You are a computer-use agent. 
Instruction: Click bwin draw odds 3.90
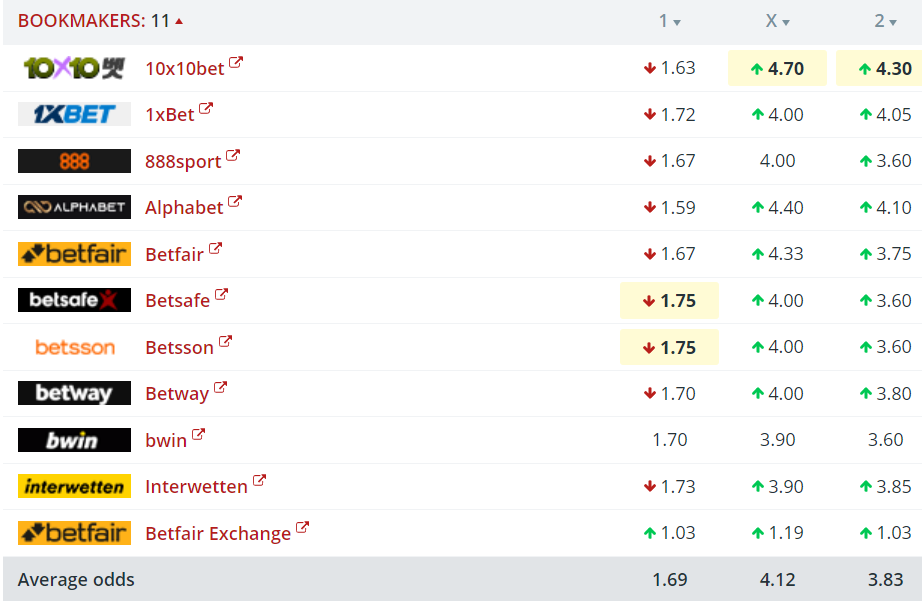[x=778, y=440]
